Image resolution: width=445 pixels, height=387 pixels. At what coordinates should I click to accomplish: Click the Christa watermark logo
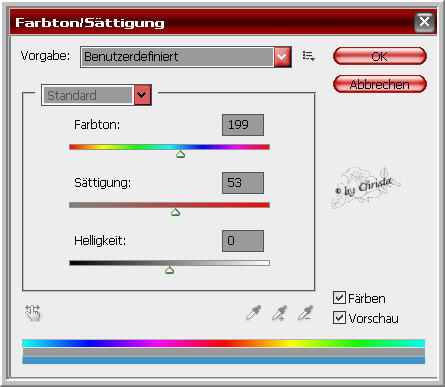[x=366, y=187]
